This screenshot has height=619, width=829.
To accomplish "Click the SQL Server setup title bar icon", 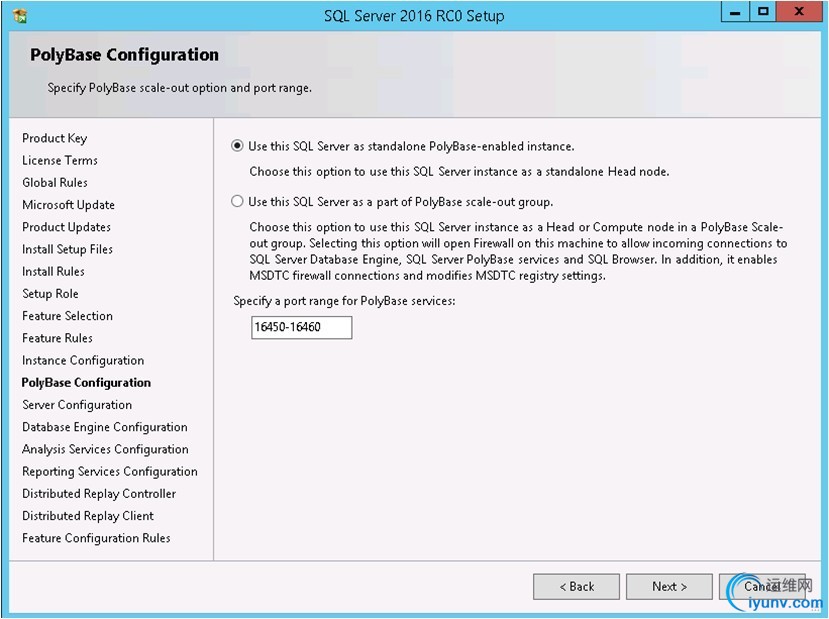I will 20,16.
